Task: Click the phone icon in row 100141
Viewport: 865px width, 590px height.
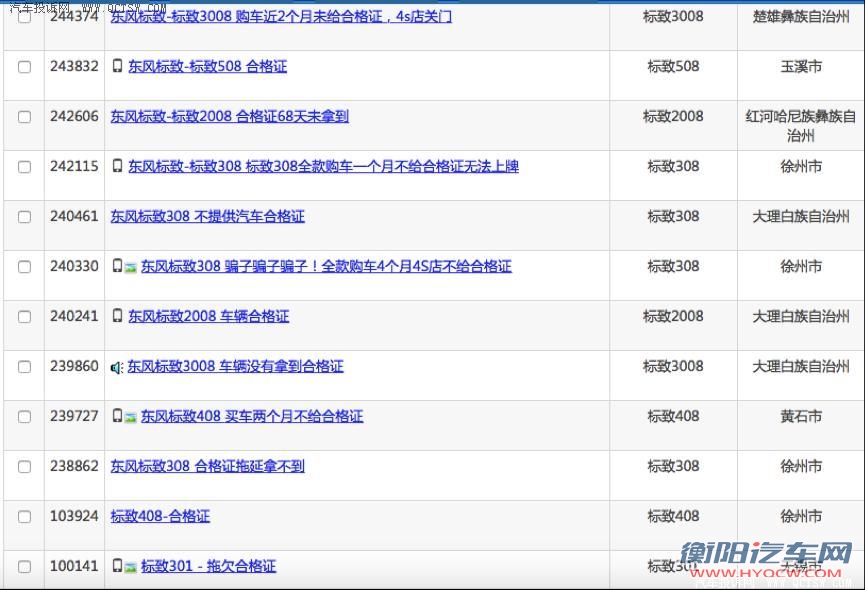Action: tap(117, 566)
